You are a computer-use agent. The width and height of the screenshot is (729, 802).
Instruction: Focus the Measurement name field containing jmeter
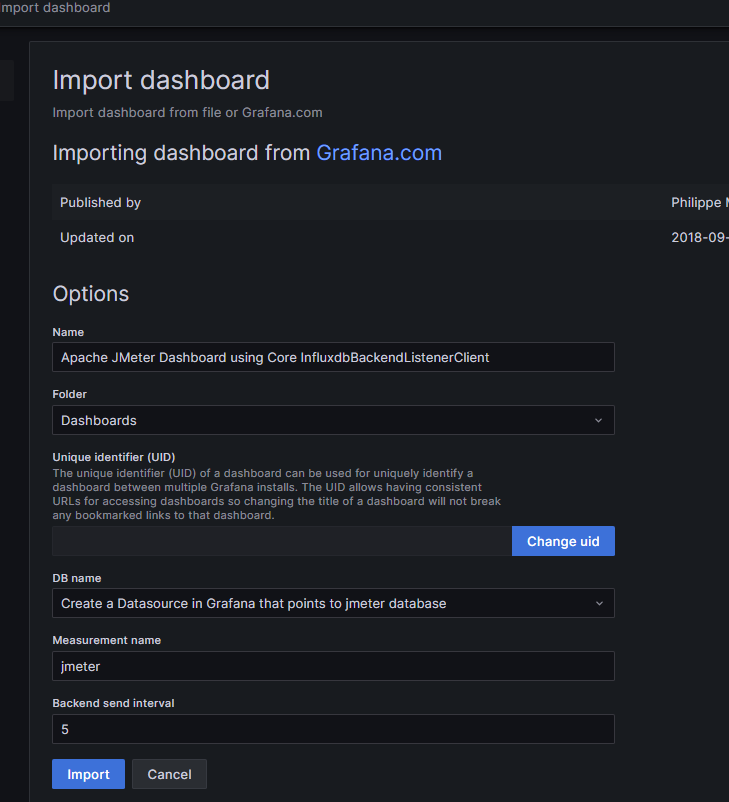tap(334, 666)
